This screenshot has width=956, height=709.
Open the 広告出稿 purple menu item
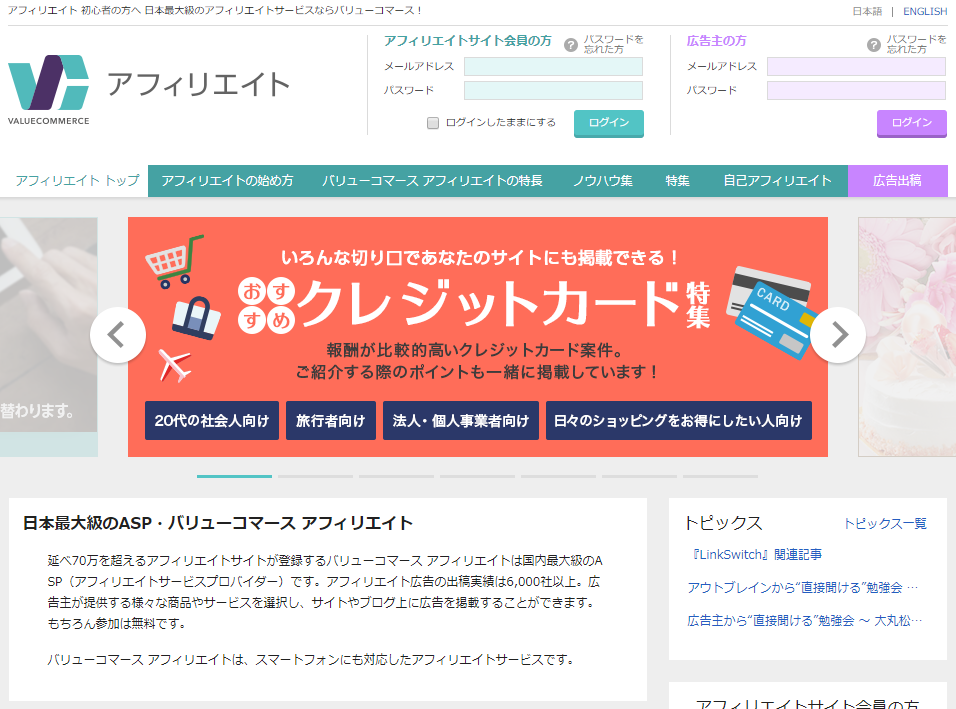coord(897,180)
